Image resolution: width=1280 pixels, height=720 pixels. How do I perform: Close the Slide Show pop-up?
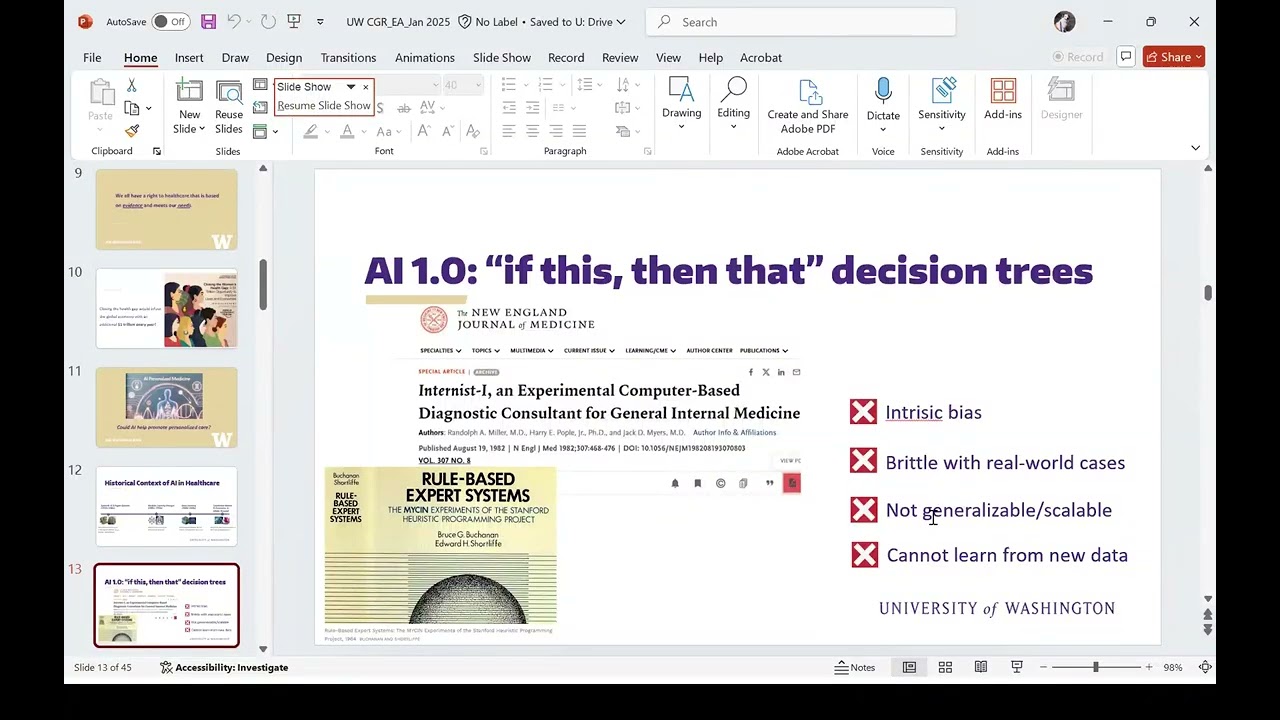coord(365,87)
